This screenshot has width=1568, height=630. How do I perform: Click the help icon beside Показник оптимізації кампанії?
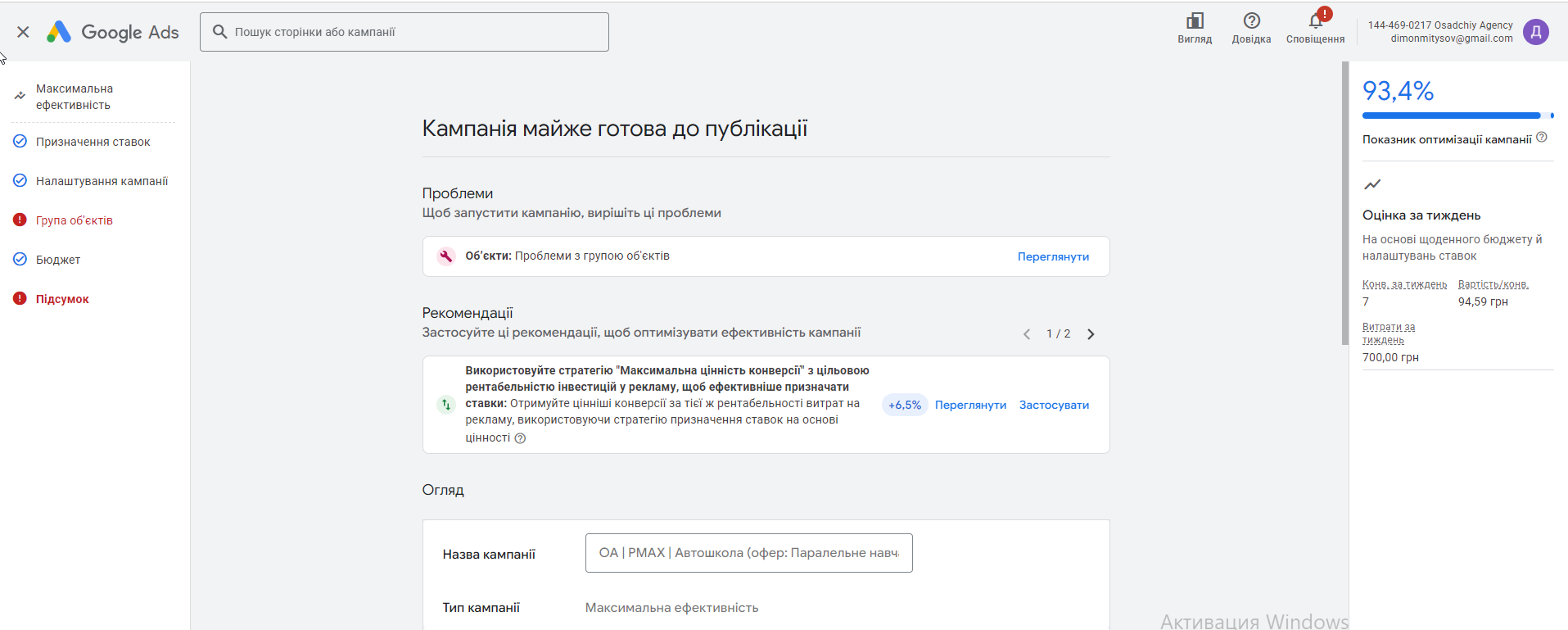[x=1542, y=138]
